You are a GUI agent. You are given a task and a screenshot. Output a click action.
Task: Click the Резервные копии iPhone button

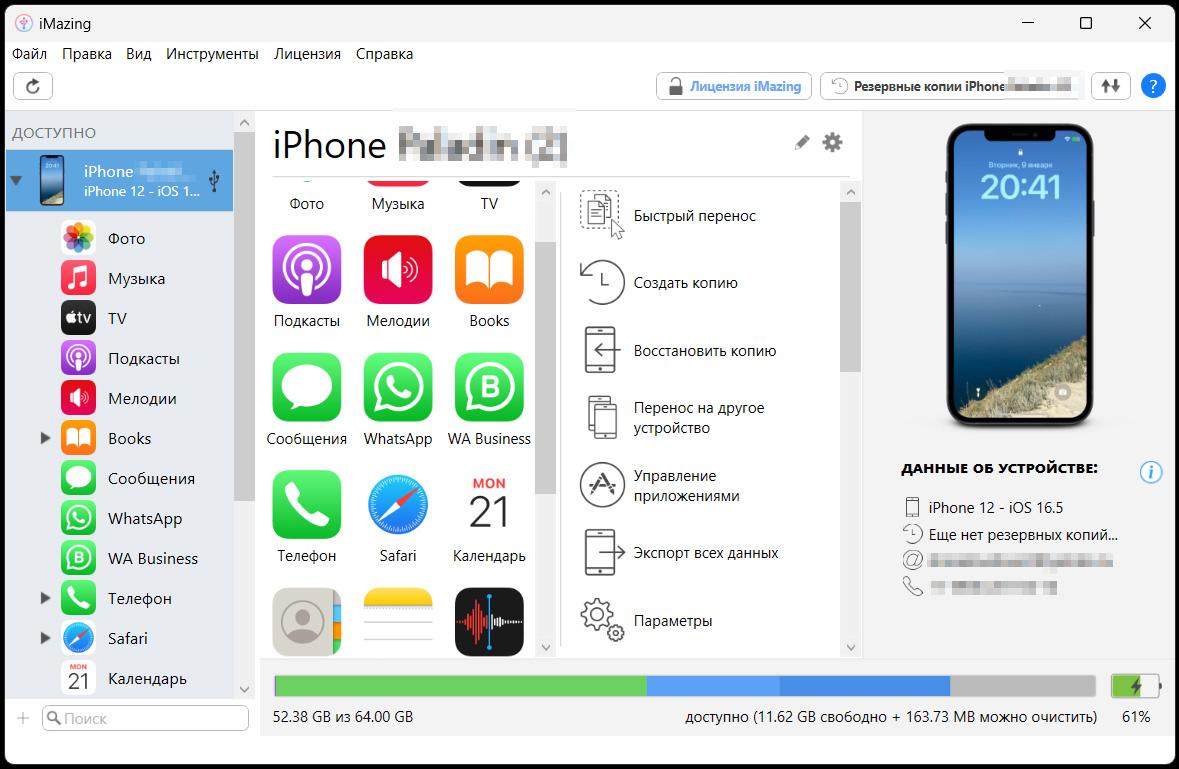click(x=951, y=86)
